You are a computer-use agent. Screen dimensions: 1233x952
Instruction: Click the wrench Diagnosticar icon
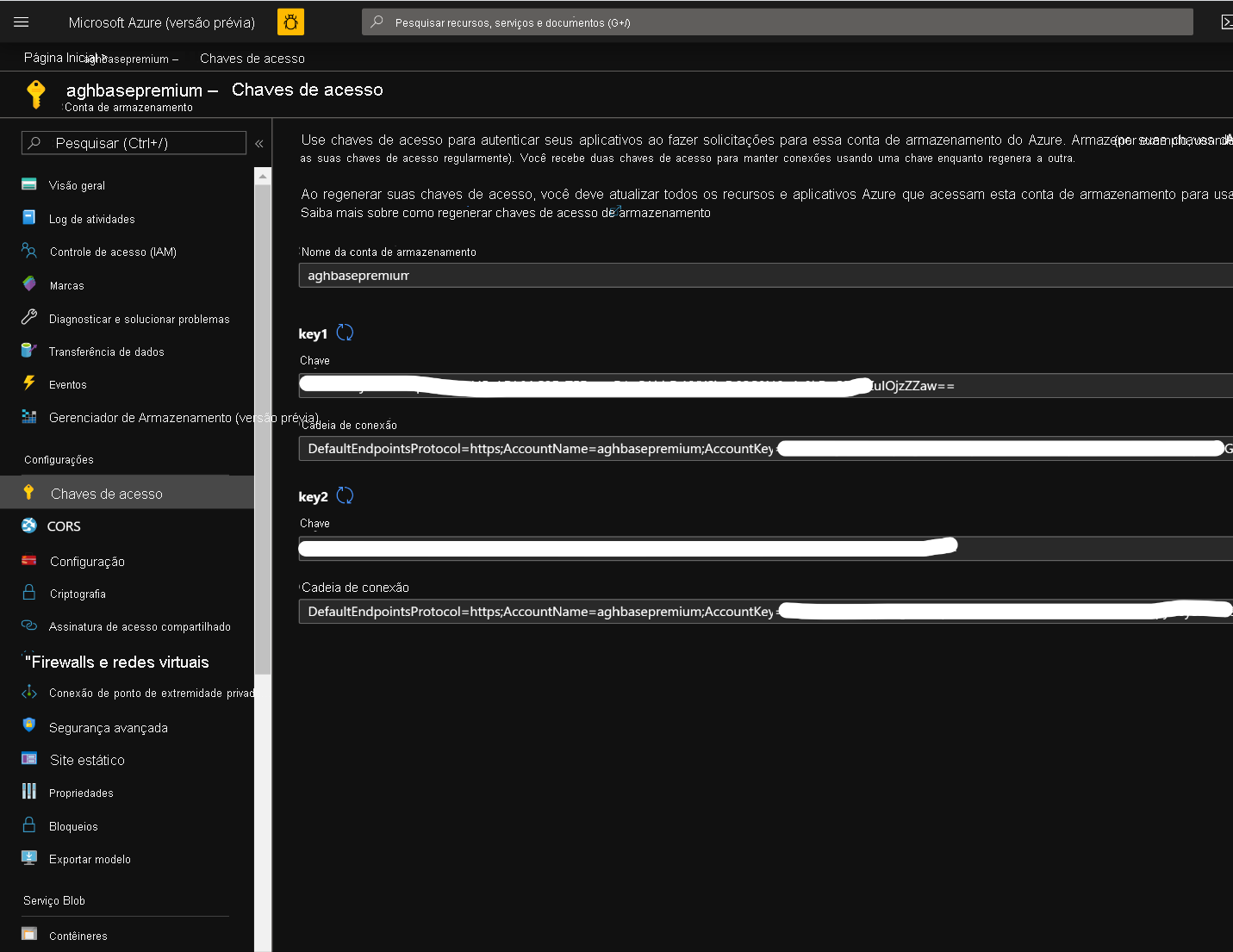pos(29,317)
